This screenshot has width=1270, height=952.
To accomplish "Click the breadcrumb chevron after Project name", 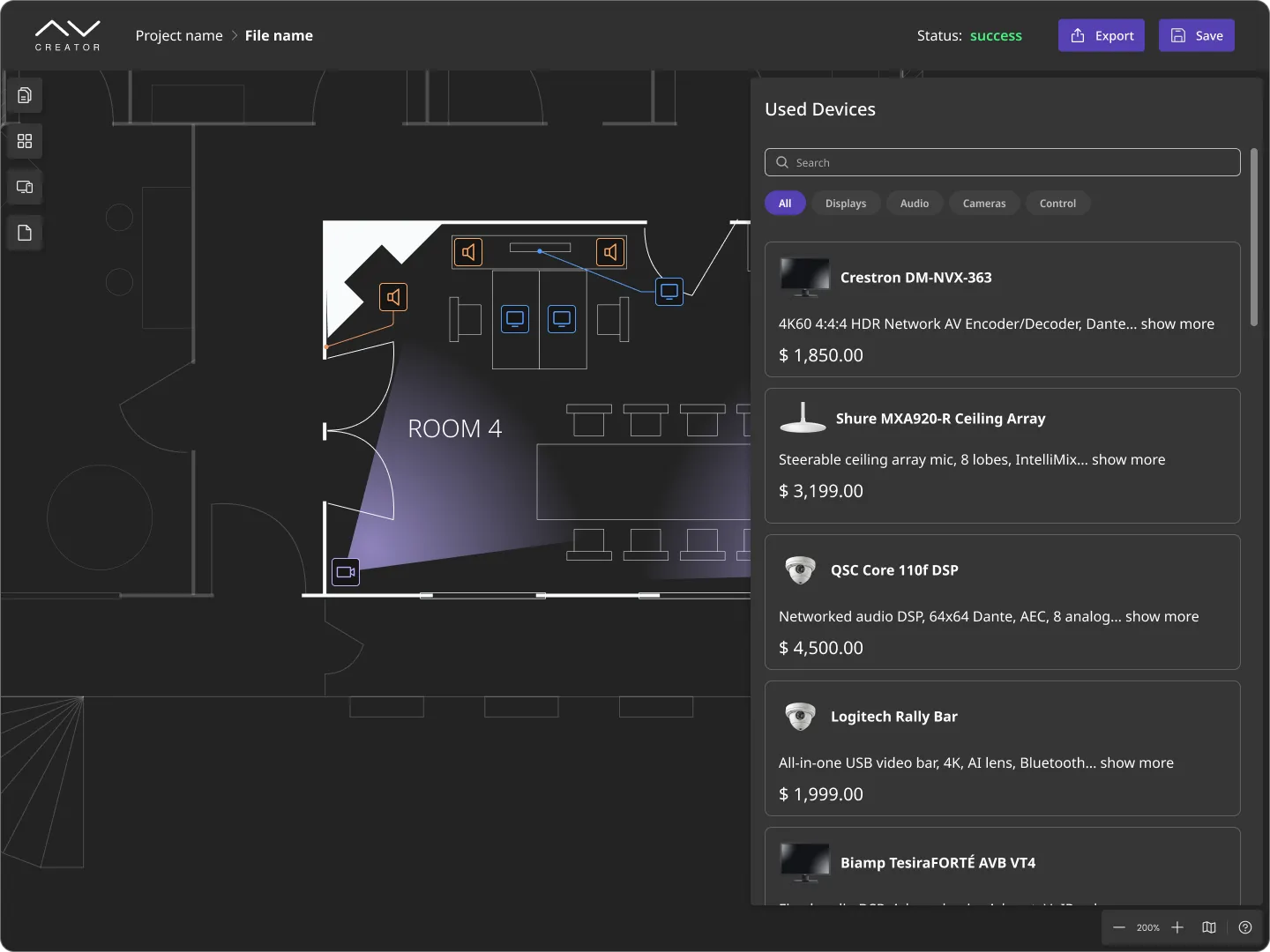I will pyautogui.click(x=235, y=35).
